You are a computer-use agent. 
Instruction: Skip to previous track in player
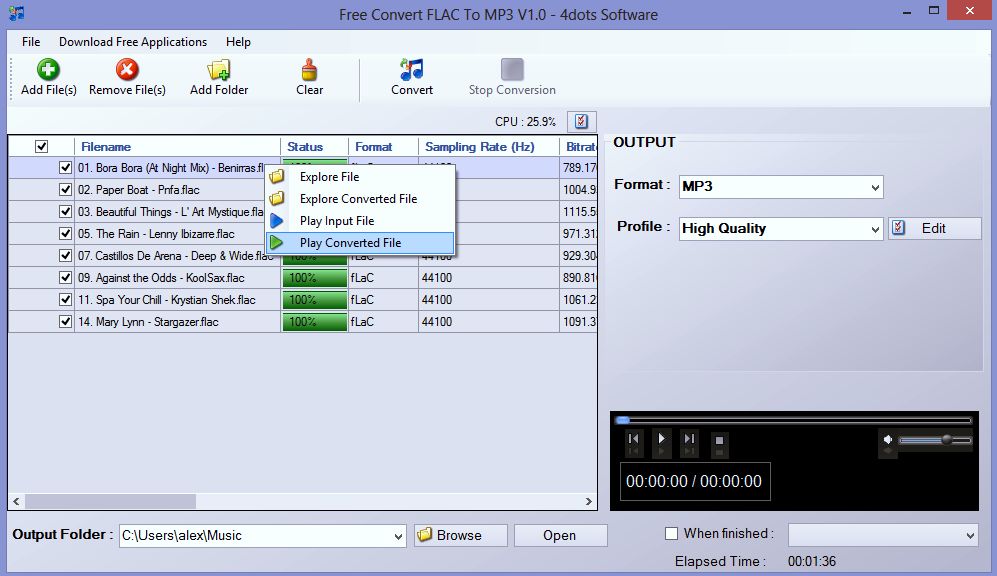(633, 439)
